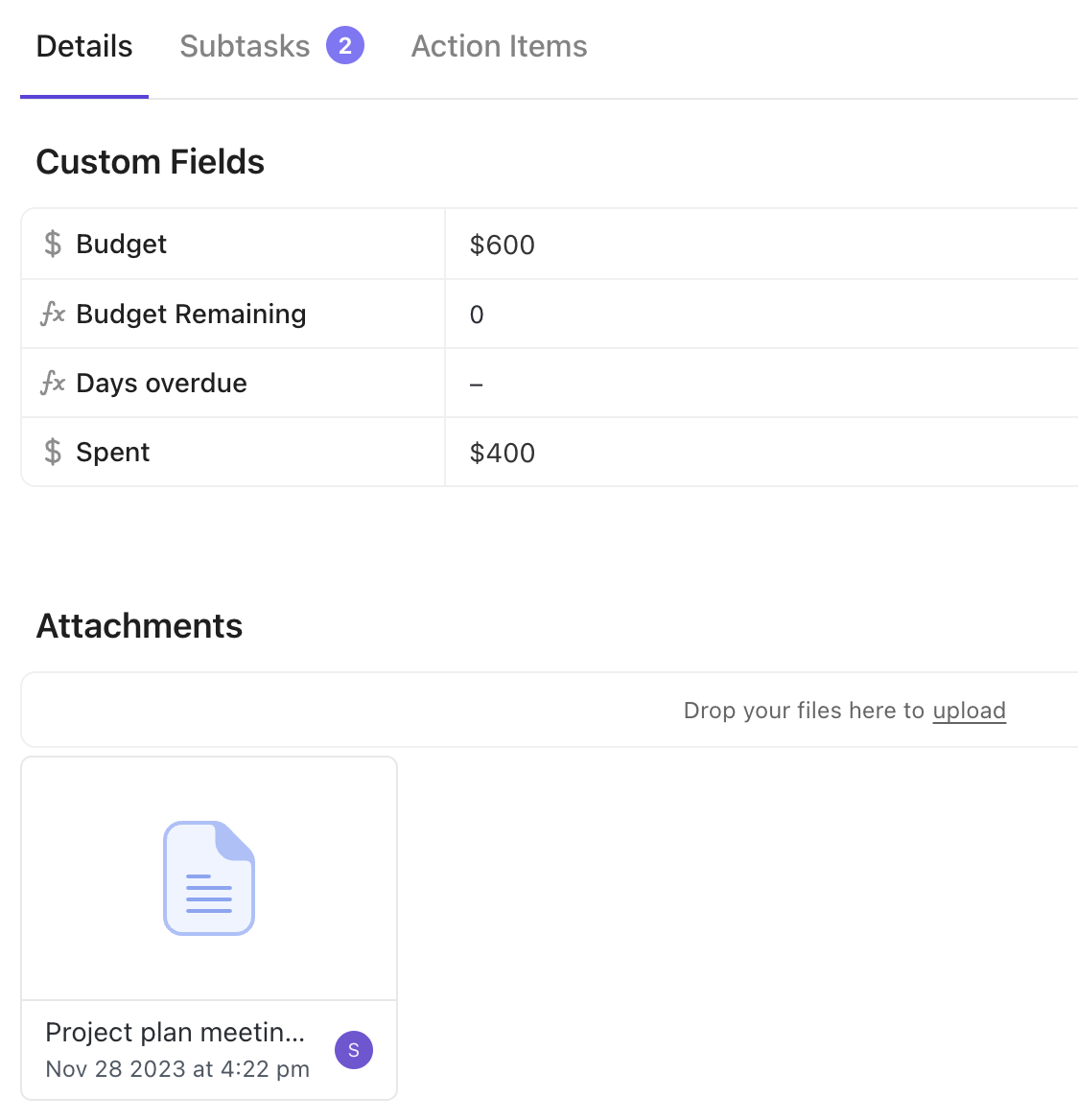This screenshot has width=1078, height=1120.
Task: Go to the Action Items tab
Action: point(499,46)
